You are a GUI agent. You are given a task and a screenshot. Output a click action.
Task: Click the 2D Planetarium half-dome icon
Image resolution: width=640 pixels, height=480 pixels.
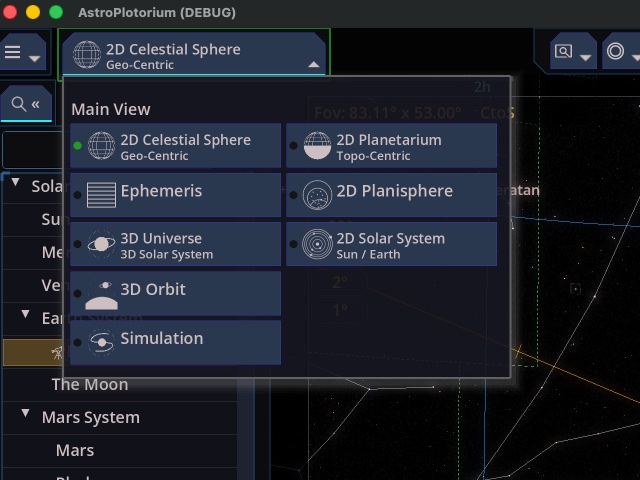317,146
